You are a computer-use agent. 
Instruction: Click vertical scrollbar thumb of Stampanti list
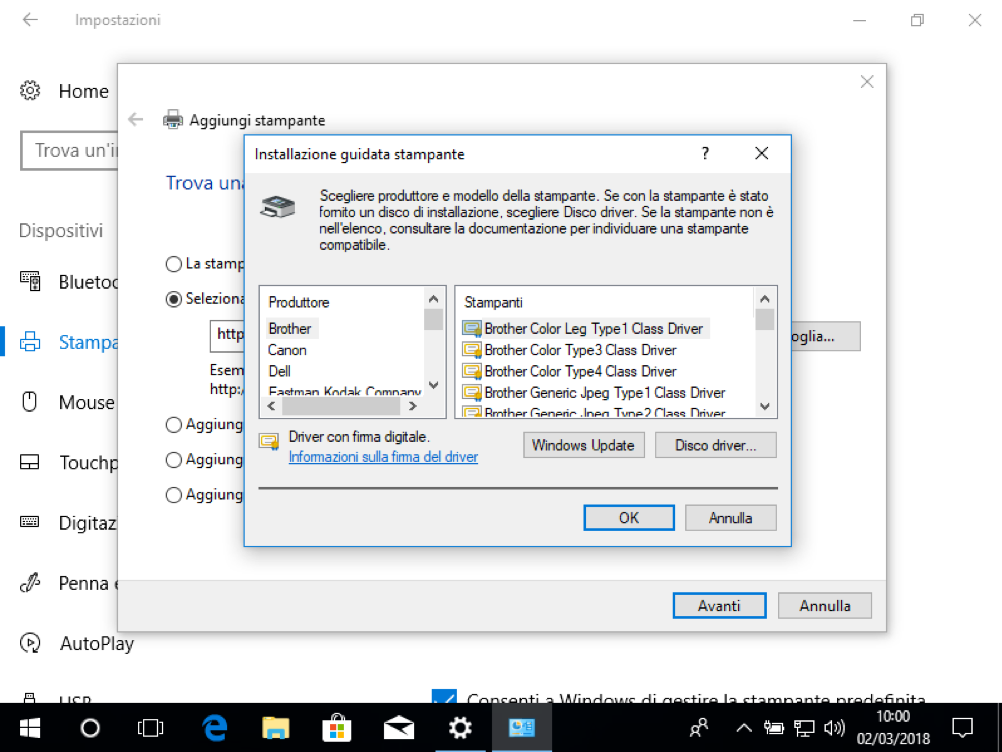[764, 319]
